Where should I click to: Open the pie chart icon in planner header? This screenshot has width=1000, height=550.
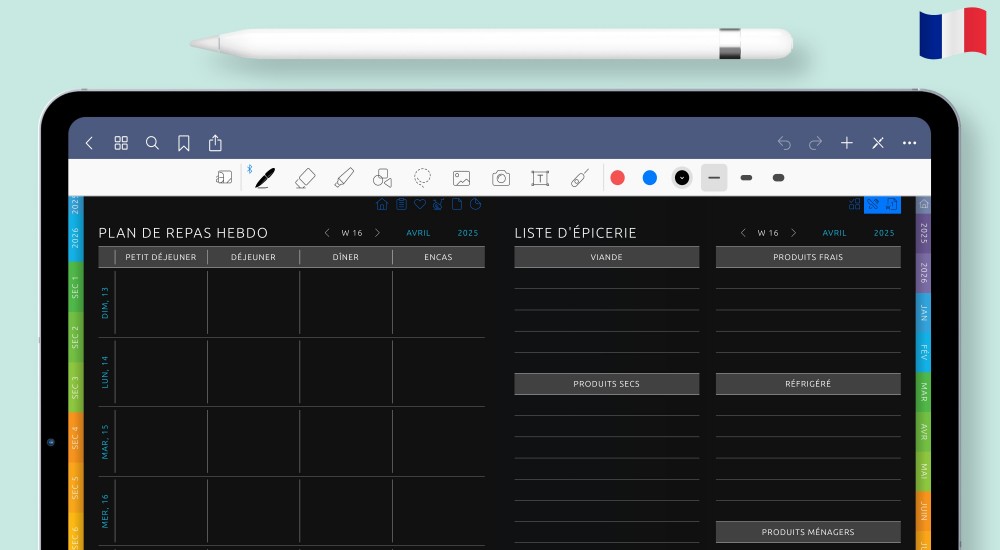click(475, 204)
